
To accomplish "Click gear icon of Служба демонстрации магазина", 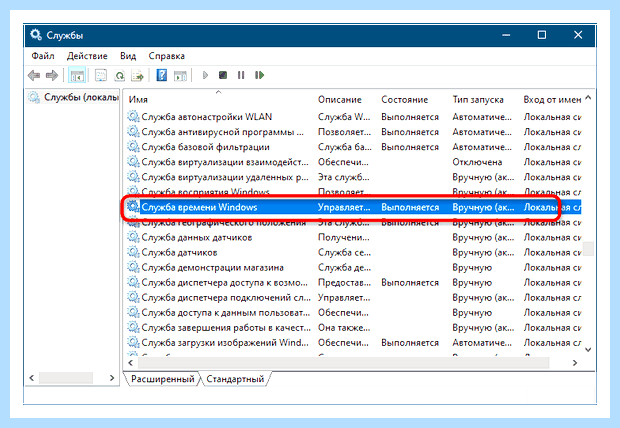I will click(133, 267).
